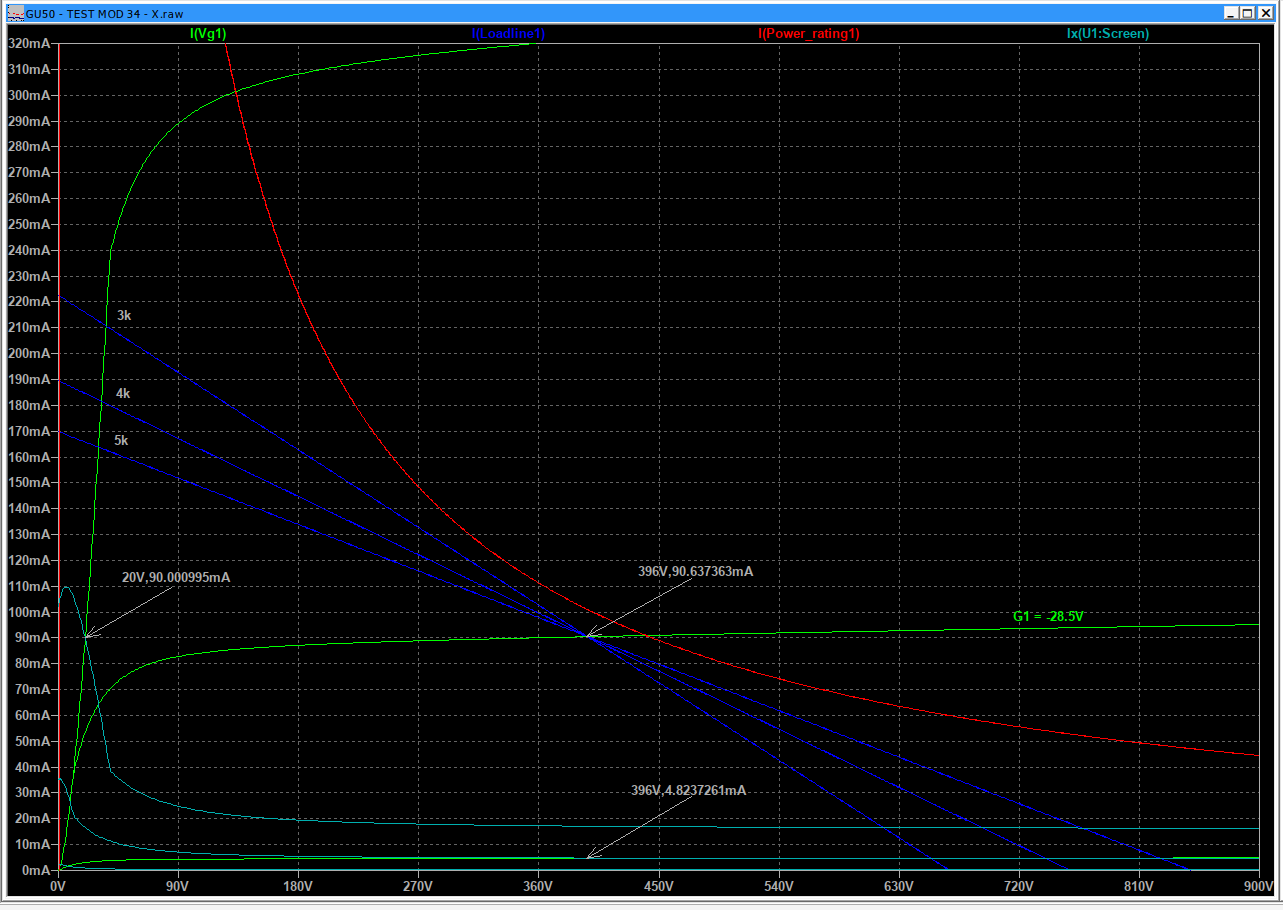Minimize the waveform viewer window

(x=1230, y=13)
